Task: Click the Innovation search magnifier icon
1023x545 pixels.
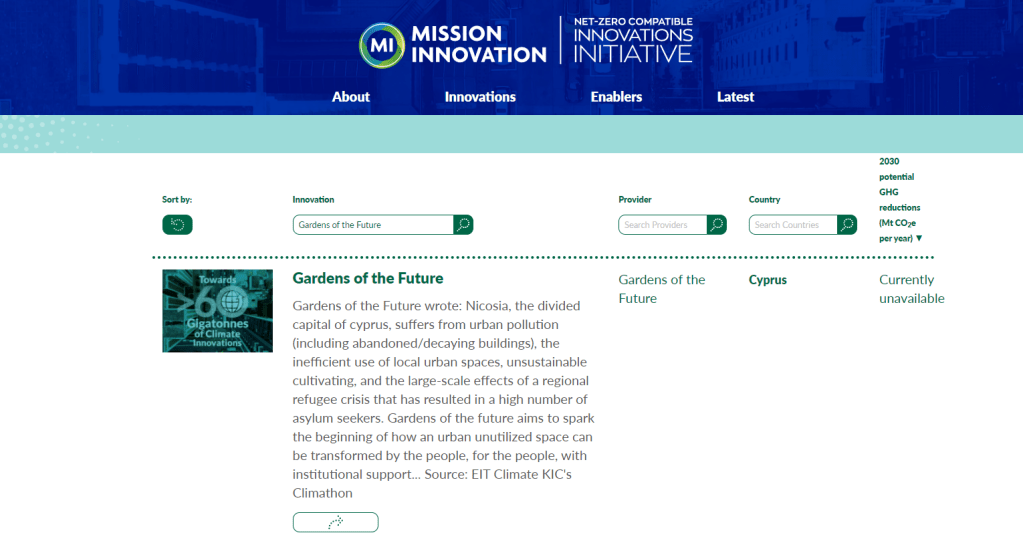Action: point(463,225)
